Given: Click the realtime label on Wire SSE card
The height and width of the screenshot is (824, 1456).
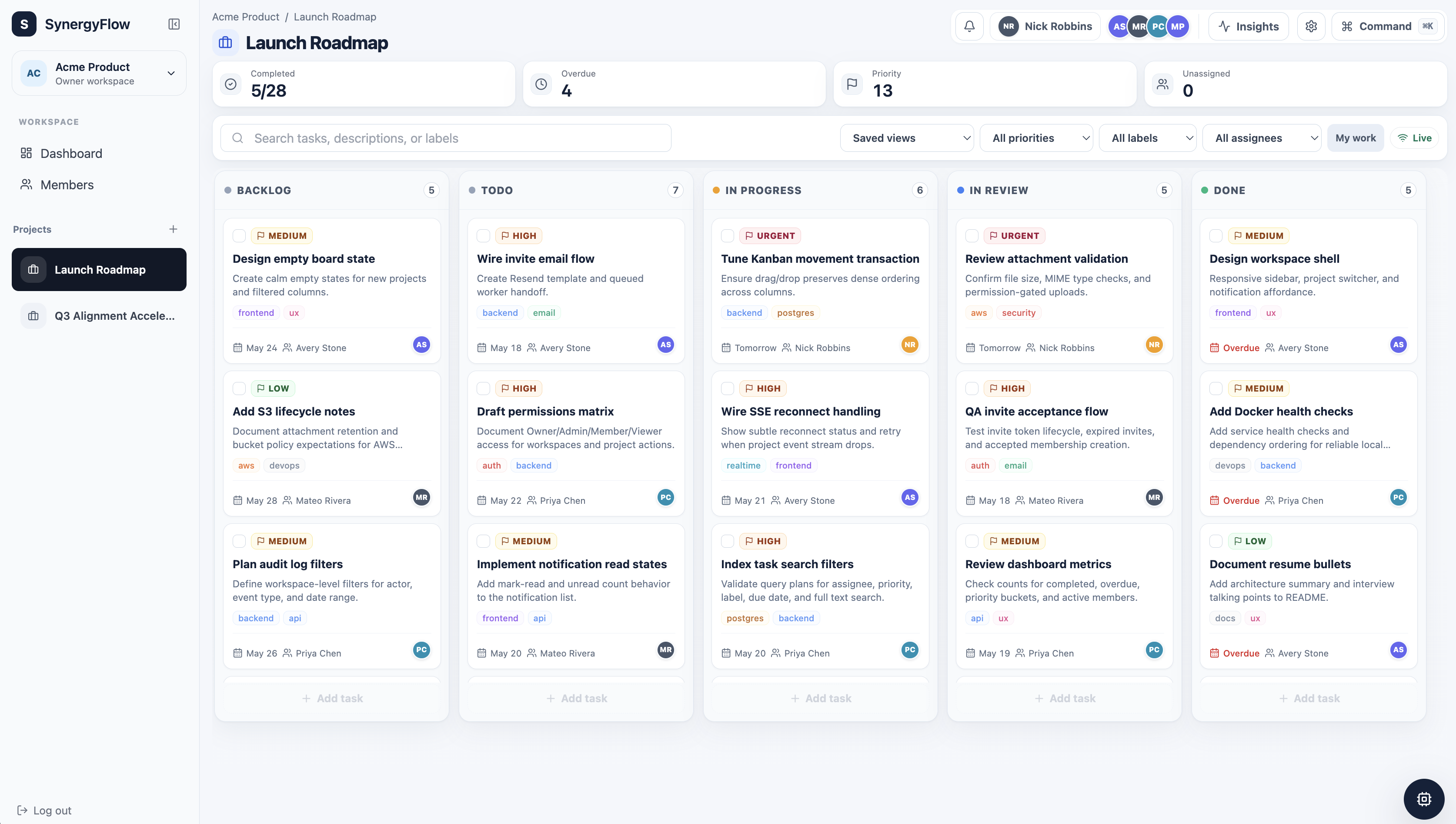Looking at the screenshot, I should pos(743,466).
